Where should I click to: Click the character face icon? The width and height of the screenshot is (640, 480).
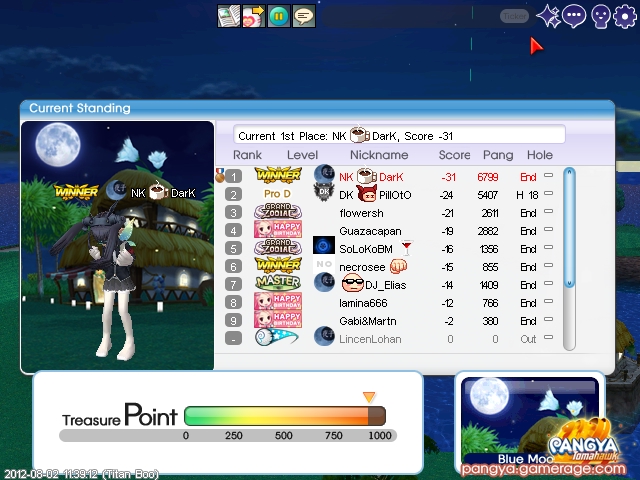[600, 16]
